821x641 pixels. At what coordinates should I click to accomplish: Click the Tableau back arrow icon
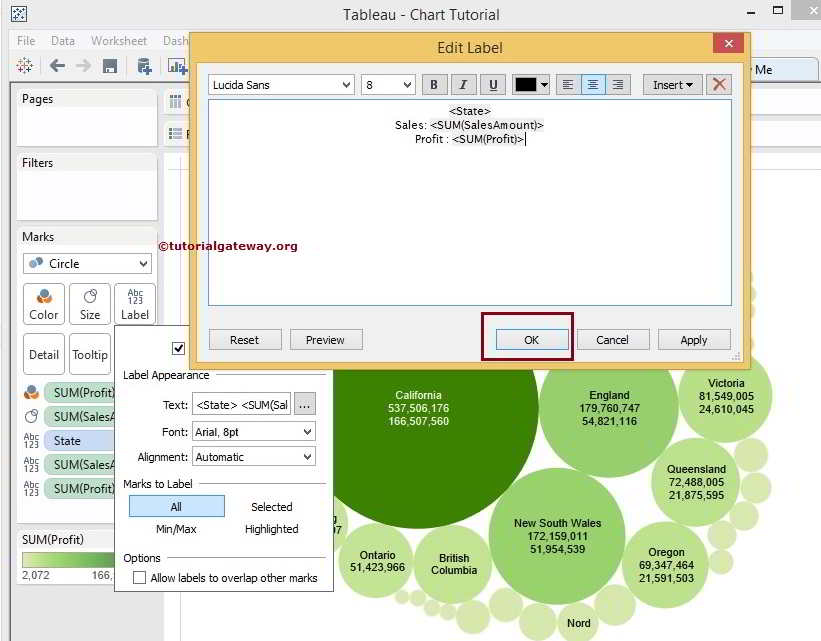point(57,66)
